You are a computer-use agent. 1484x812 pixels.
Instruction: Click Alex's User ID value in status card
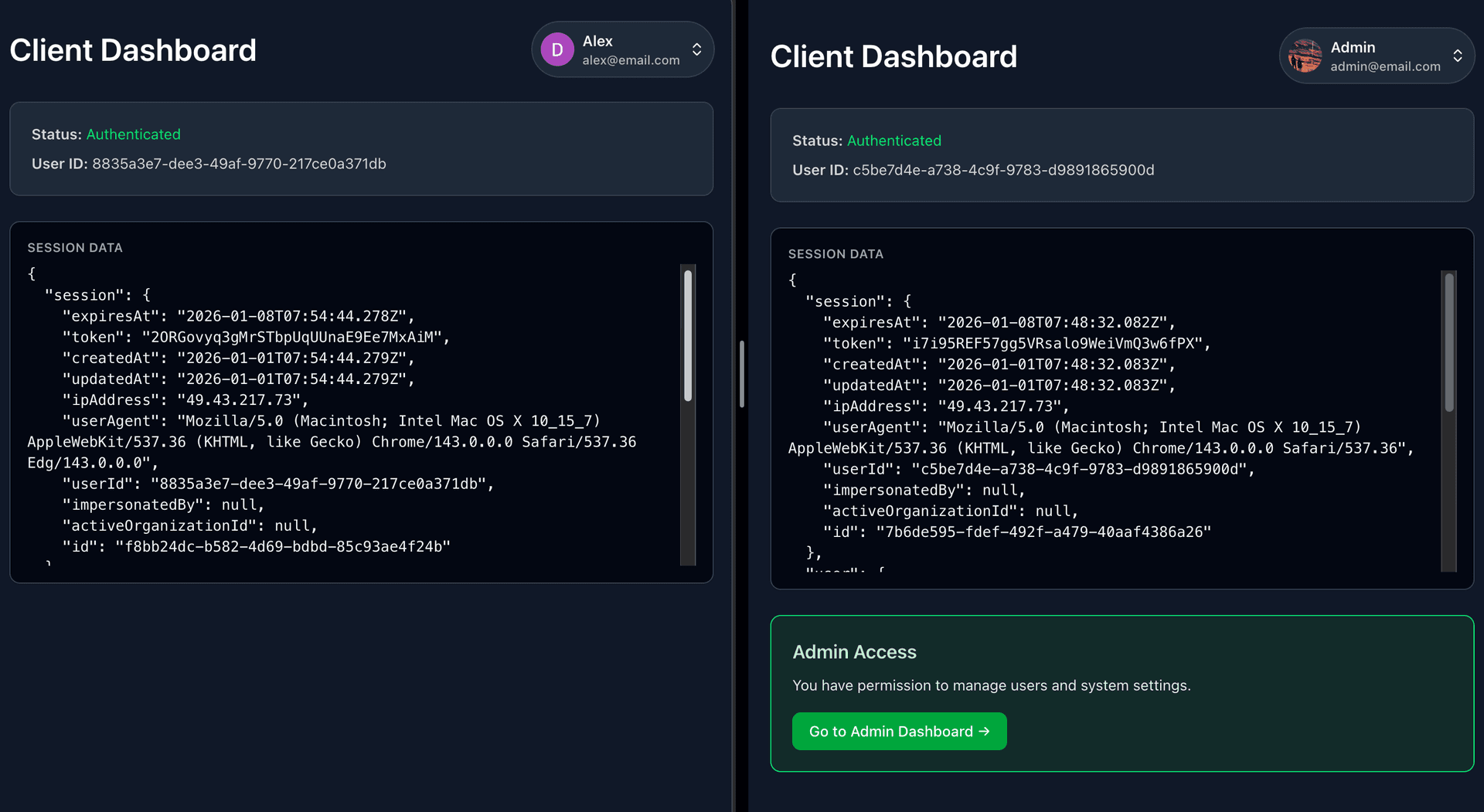tap(239, 164)
